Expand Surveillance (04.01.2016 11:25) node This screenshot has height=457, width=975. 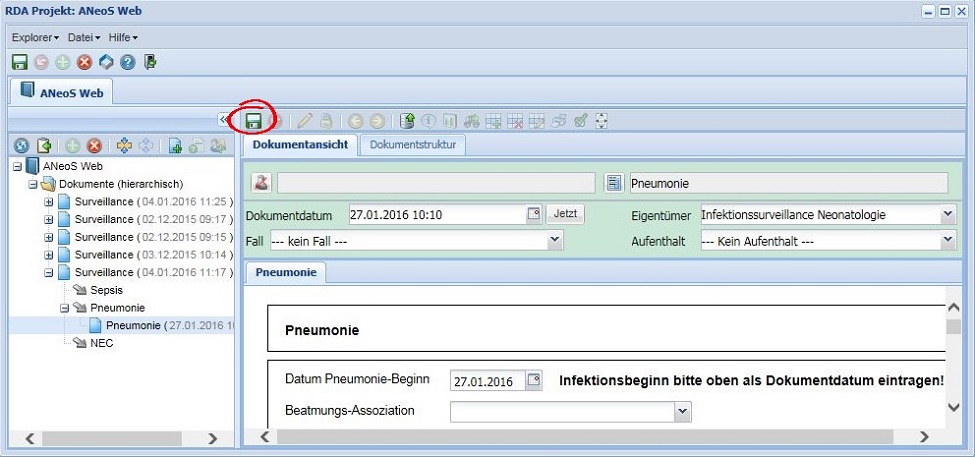tap(49, 202)
